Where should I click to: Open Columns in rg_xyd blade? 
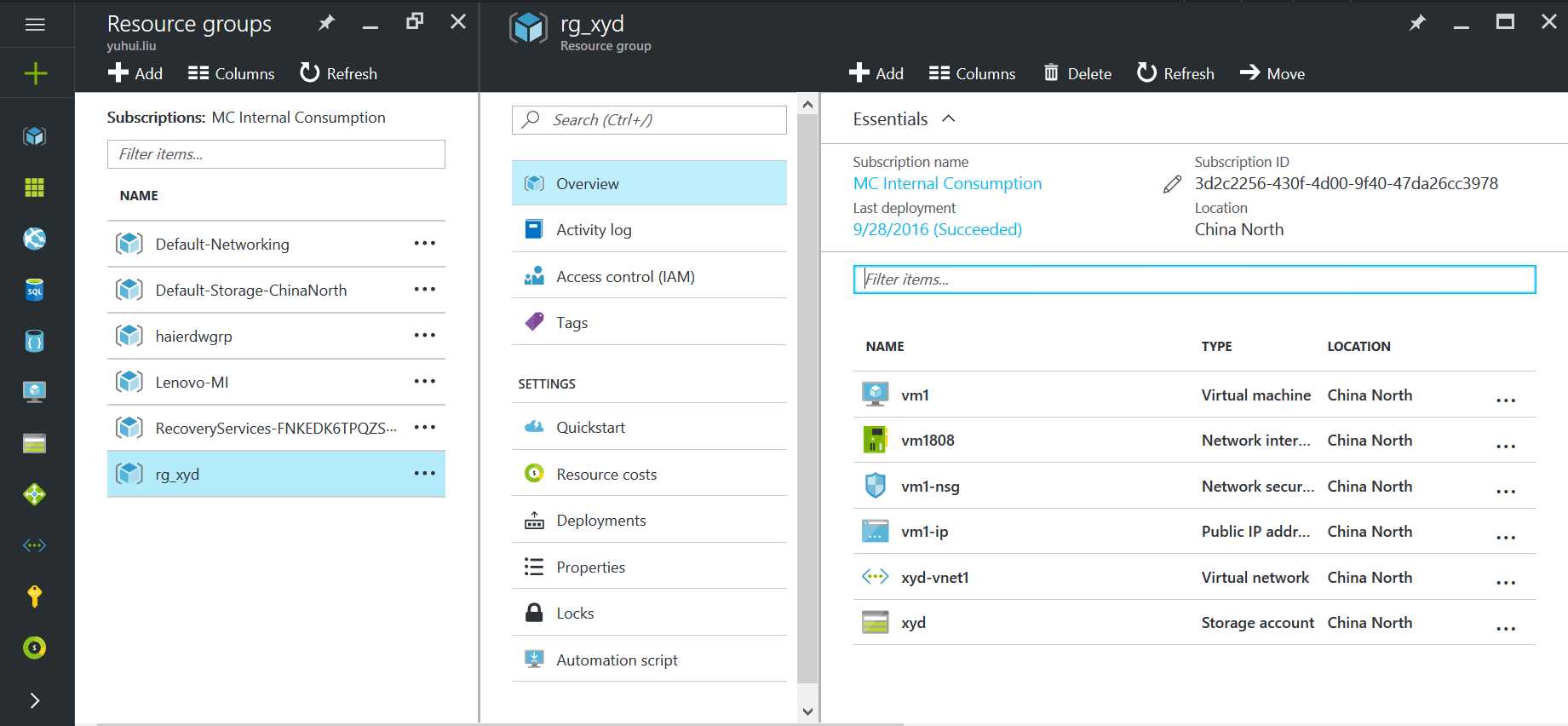pyautogui.click(x=973, y=73)
